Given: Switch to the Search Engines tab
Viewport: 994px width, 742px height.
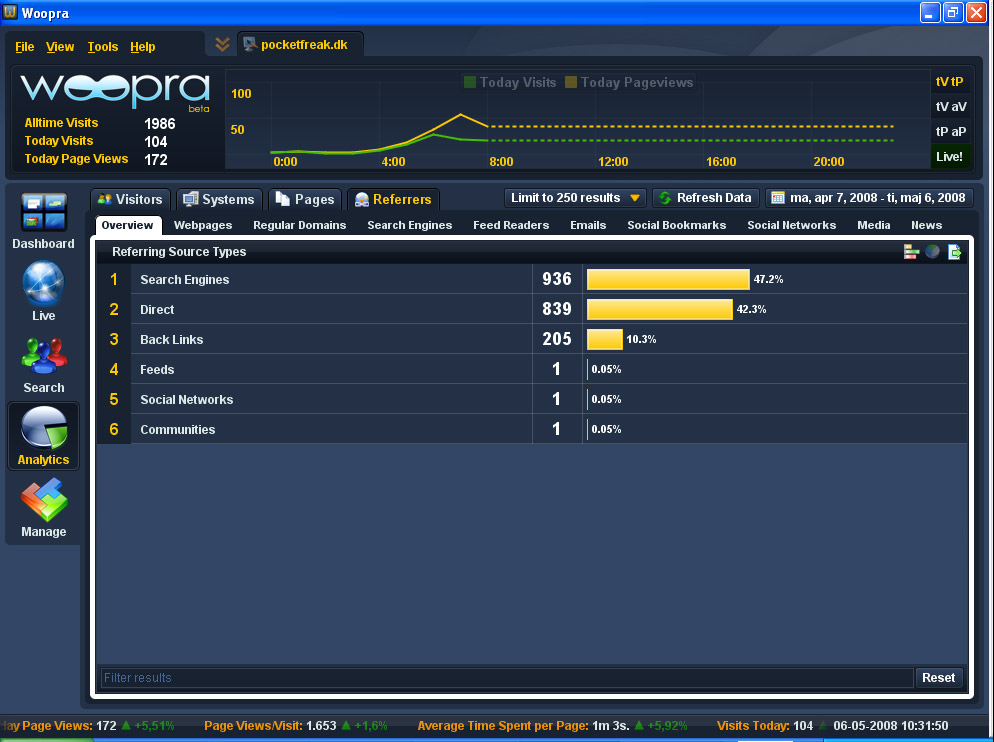Looking at the screenshot, I should tap(409, 225).
